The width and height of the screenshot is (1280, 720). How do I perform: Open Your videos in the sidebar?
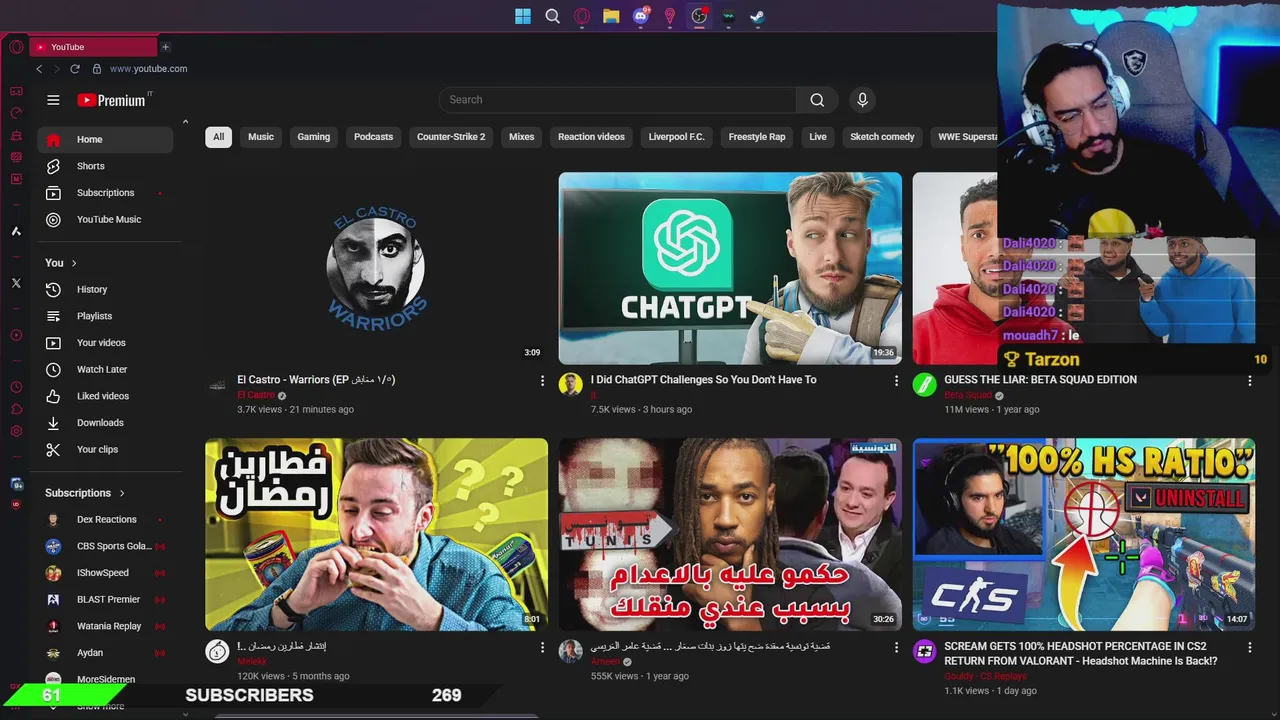(105, 343)
